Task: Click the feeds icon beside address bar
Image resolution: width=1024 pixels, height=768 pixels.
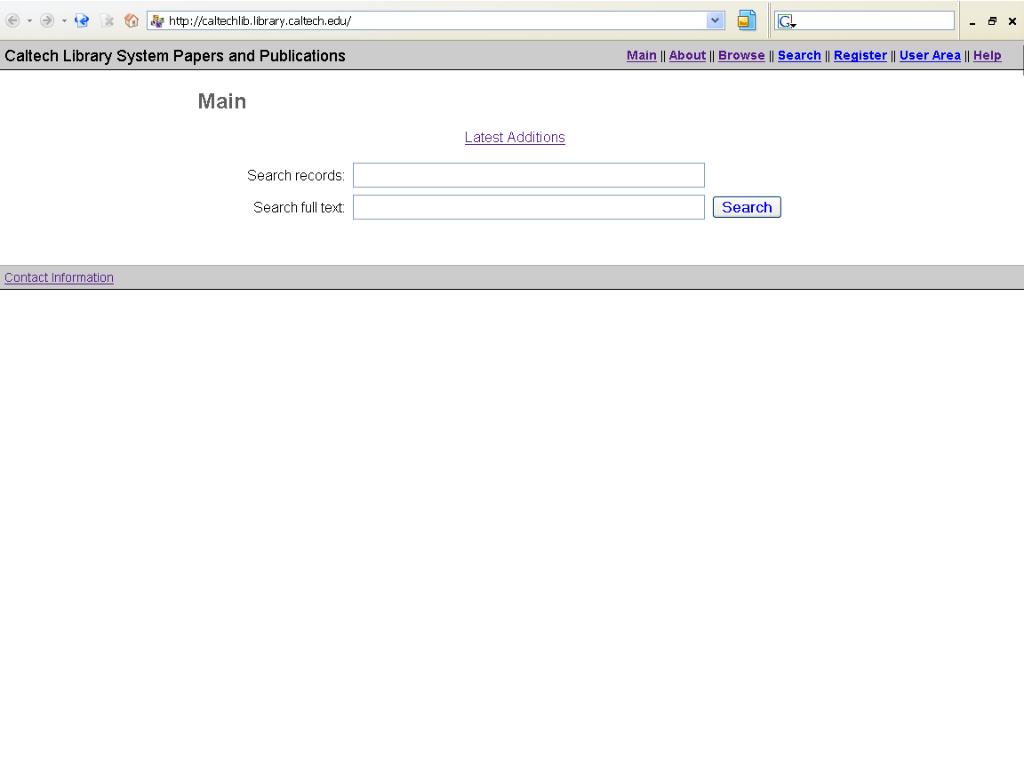Action: 746,21
